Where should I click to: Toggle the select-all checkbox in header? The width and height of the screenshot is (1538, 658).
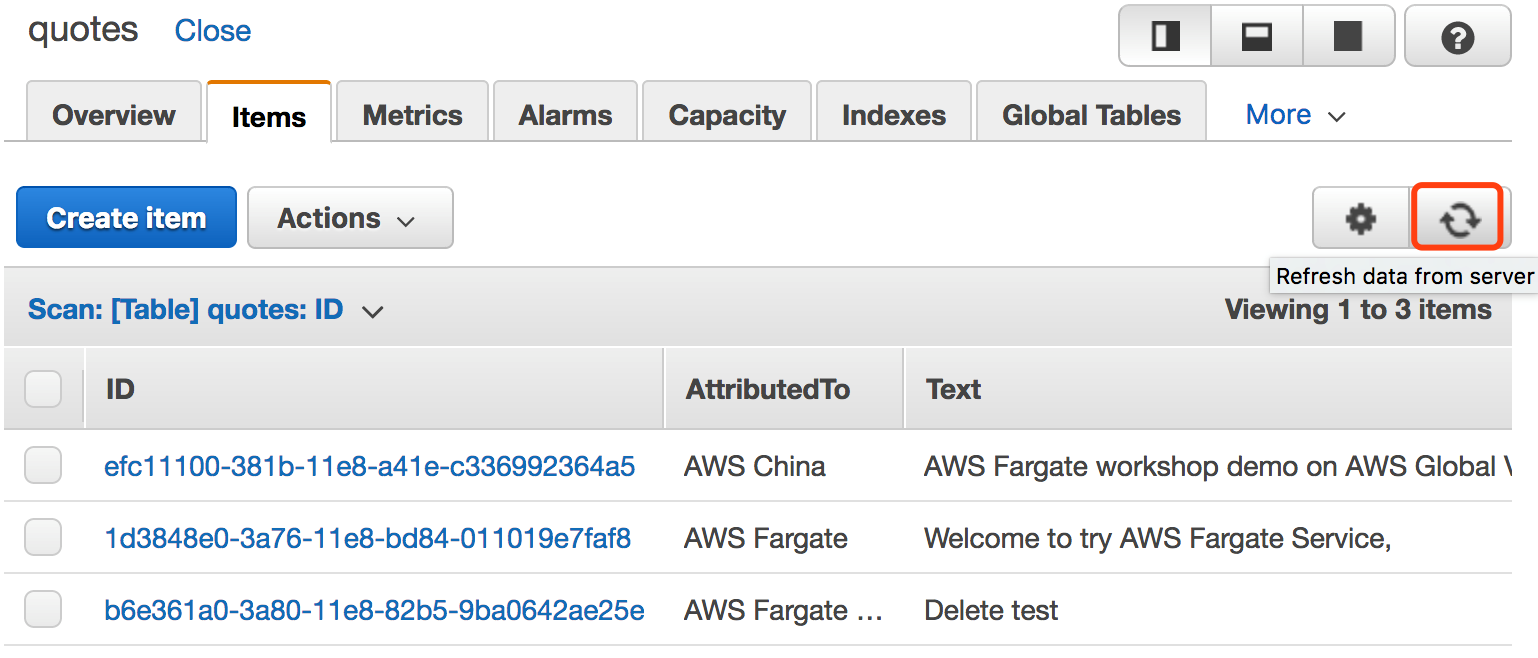43,389
